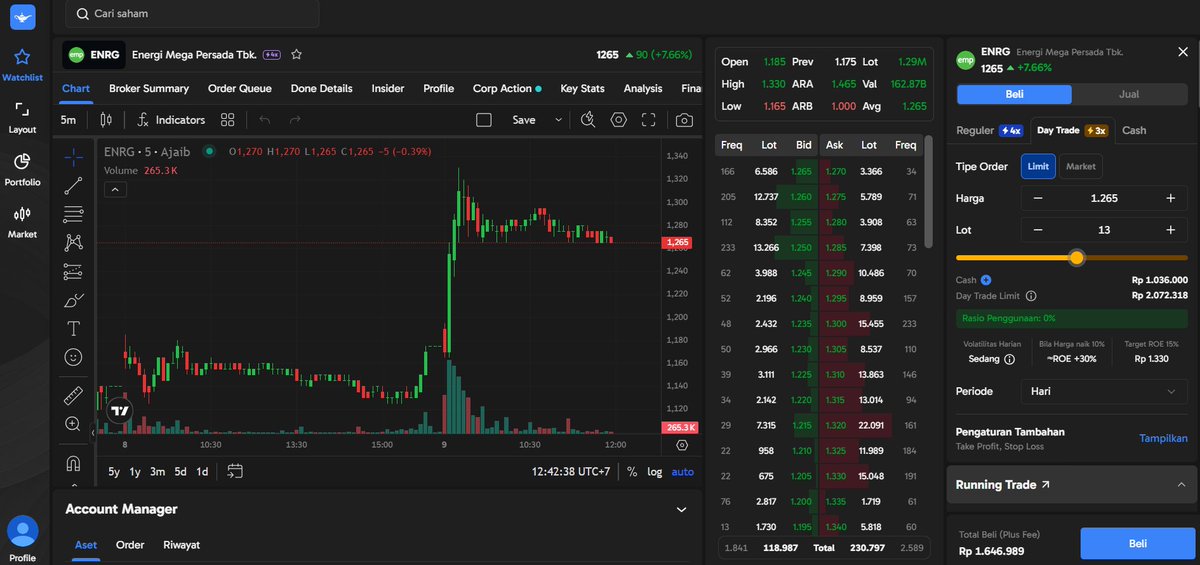
Task: Collapse the Running Trade section
Action: 1181,485
